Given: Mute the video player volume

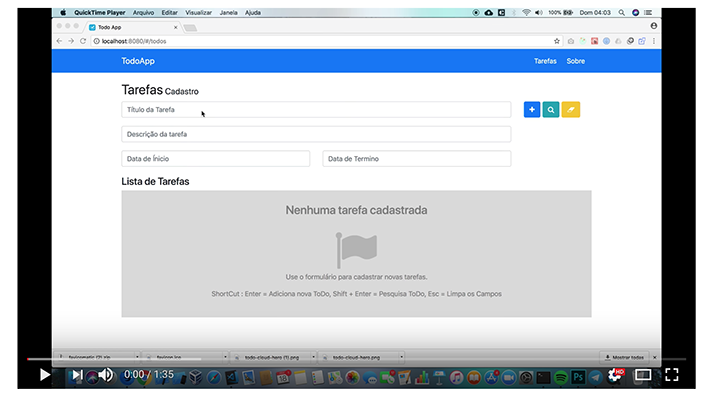Looking at the screenshot, I should click(106, 375).
